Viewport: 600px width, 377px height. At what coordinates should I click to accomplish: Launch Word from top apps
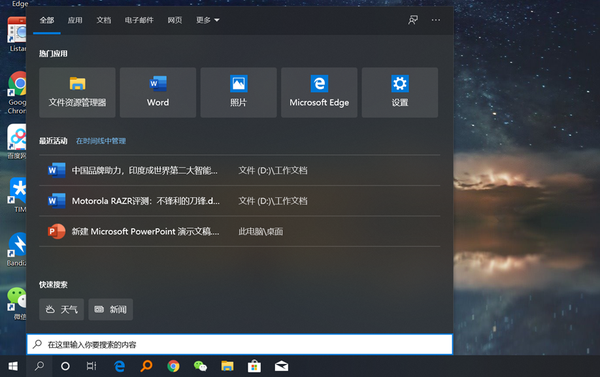(x=158, y=93)
